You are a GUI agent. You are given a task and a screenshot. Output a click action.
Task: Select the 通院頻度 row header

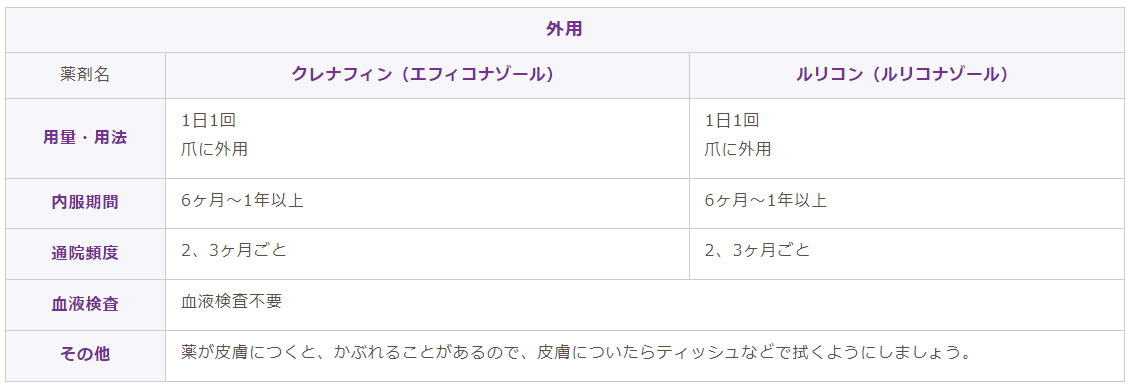click(x=85, y=254)
